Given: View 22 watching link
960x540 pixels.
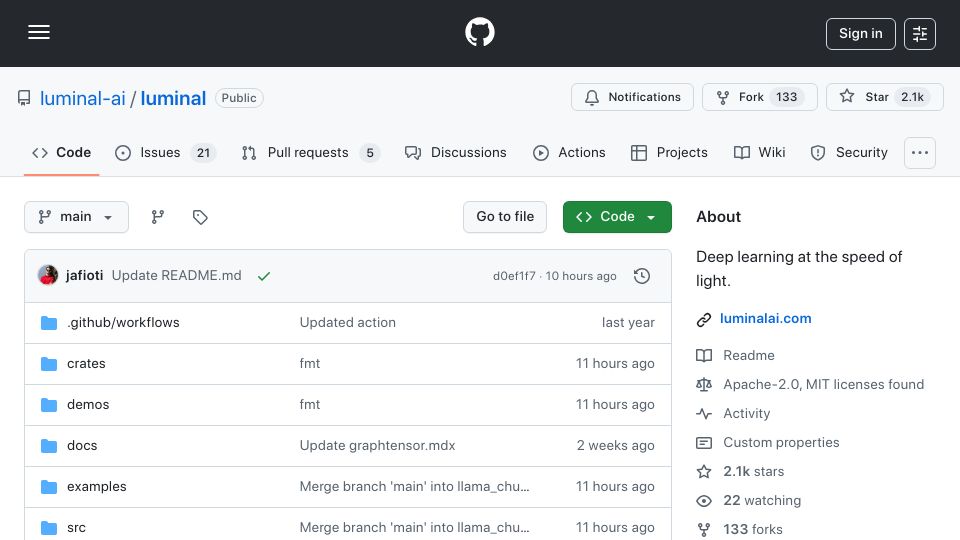Looking at the screenshot, I should [762, 501].
